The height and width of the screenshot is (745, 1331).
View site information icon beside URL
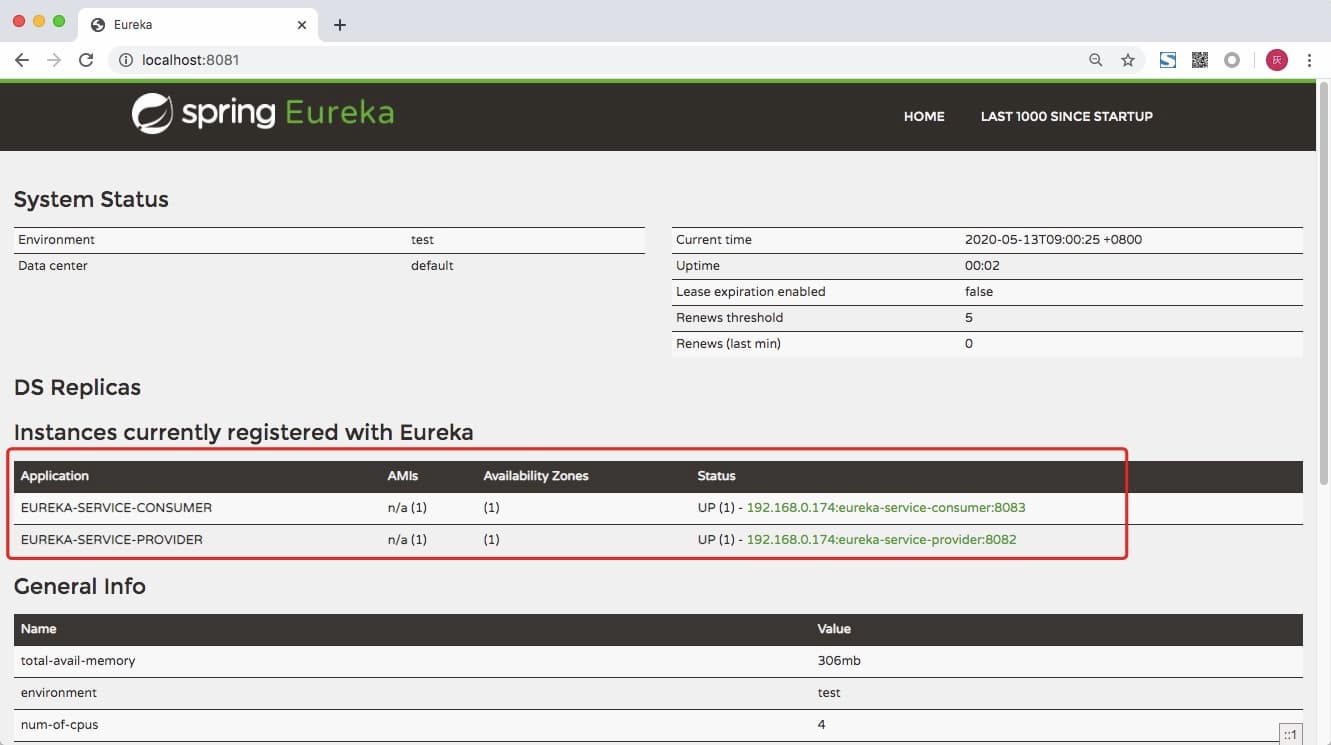[x=126, y=60]
